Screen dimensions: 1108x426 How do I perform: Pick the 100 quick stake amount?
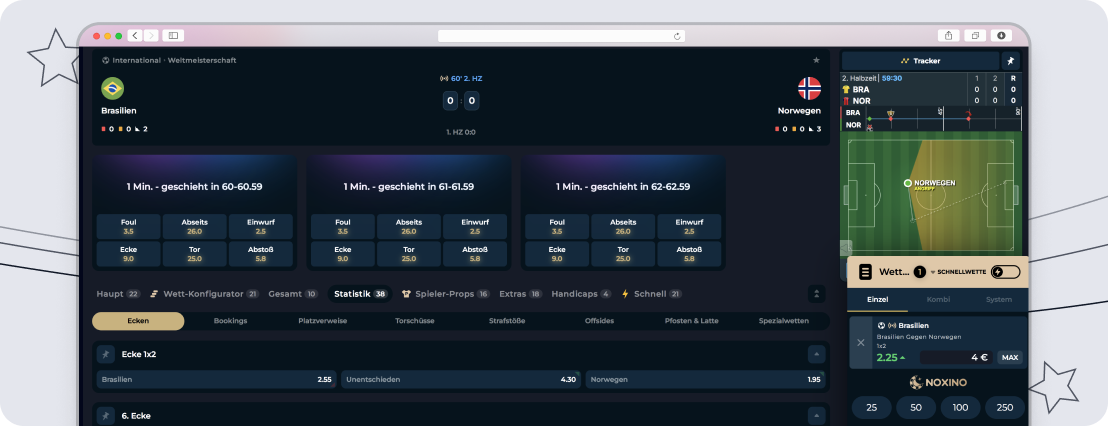coord(960,408)
